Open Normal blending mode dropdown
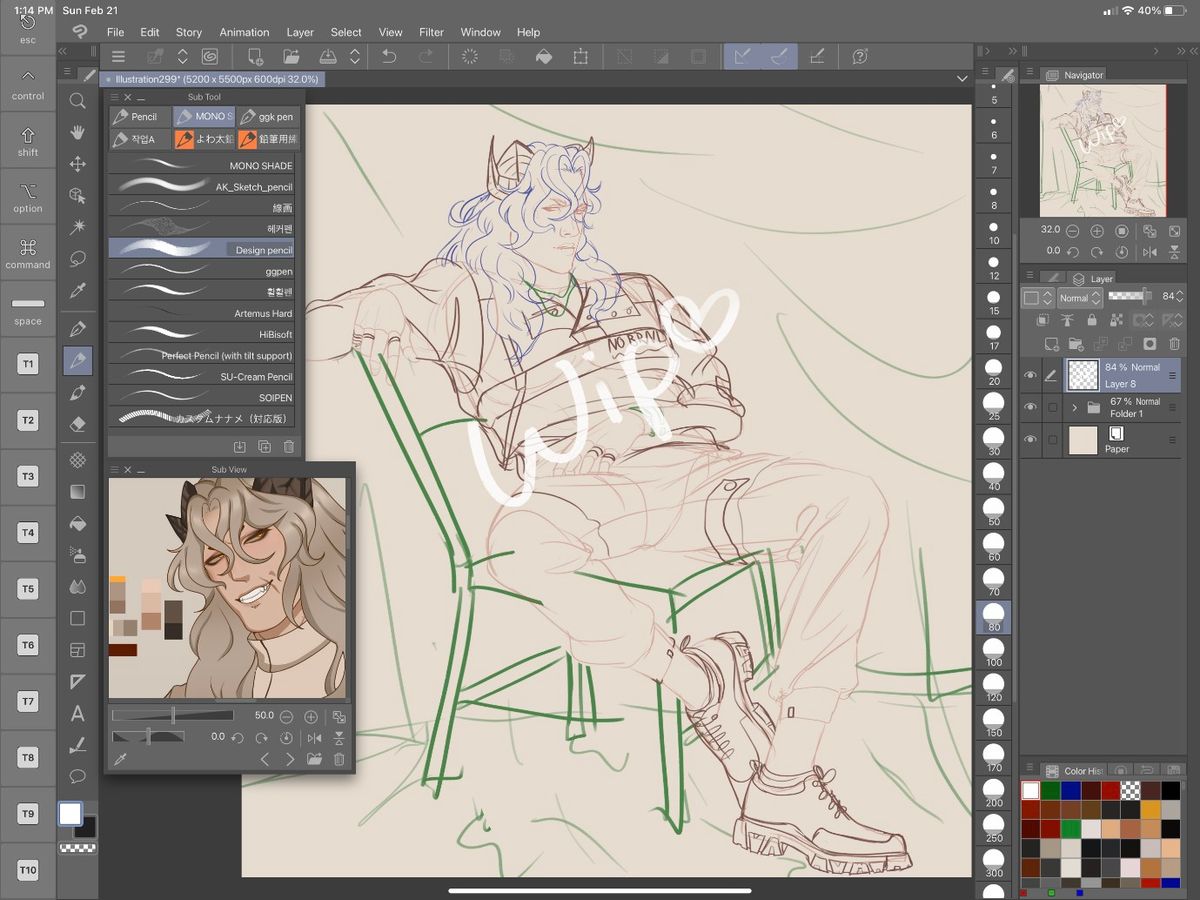This screenshot has height=900, width=1200. click(x=1080, y=298)
